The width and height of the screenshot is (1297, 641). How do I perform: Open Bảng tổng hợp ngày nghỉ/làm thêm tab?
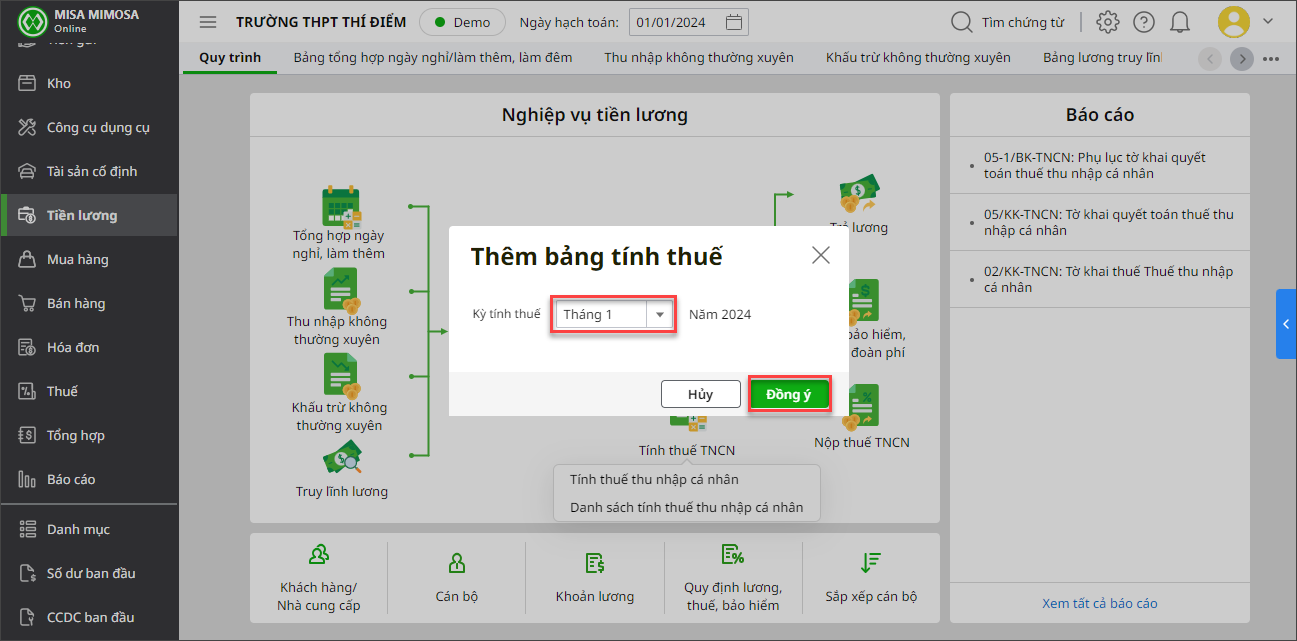tap(433, 57)
